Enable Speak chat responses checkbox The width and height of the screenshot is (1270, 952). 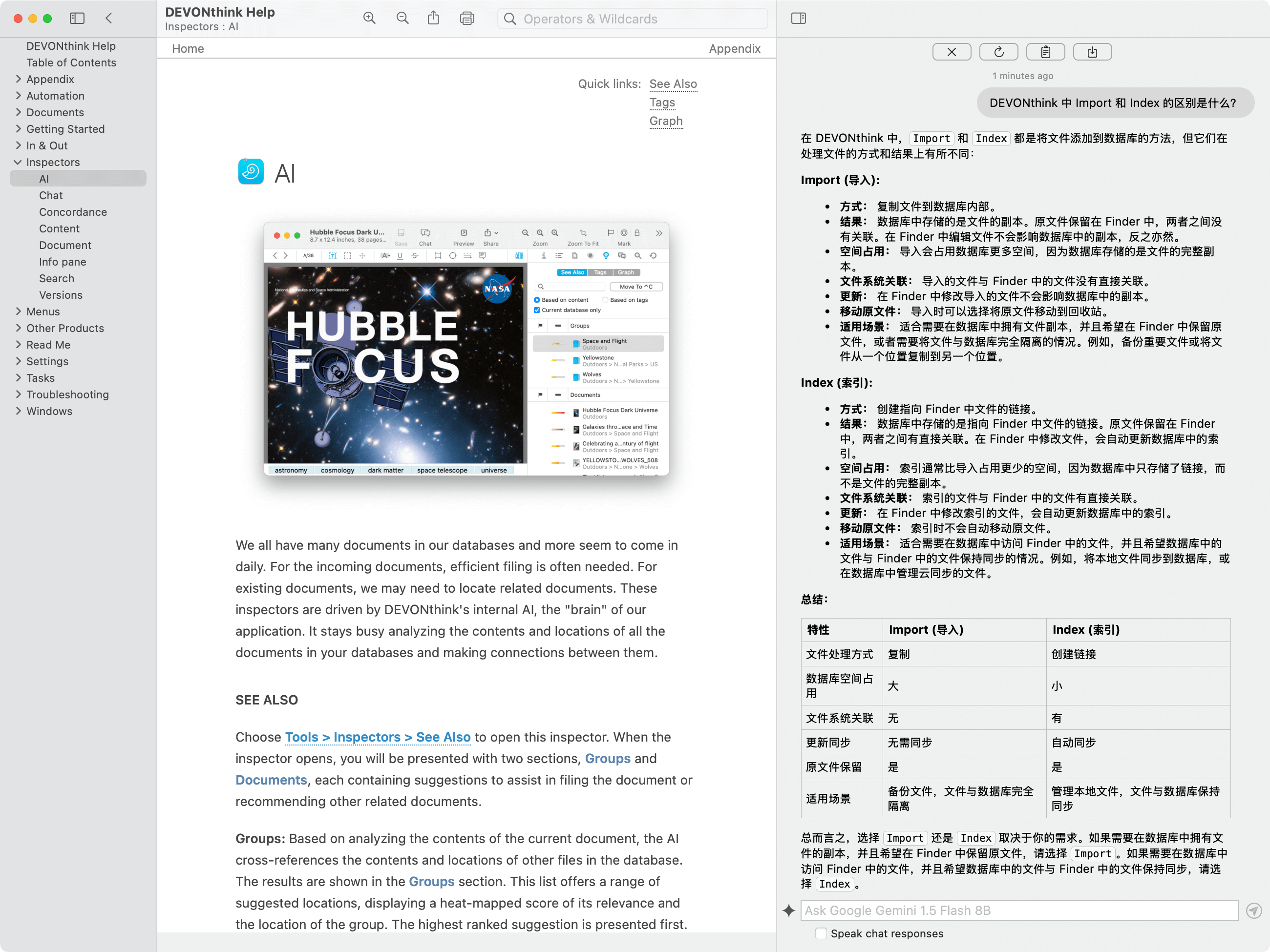pyautogui.click(x=821, y=933)
